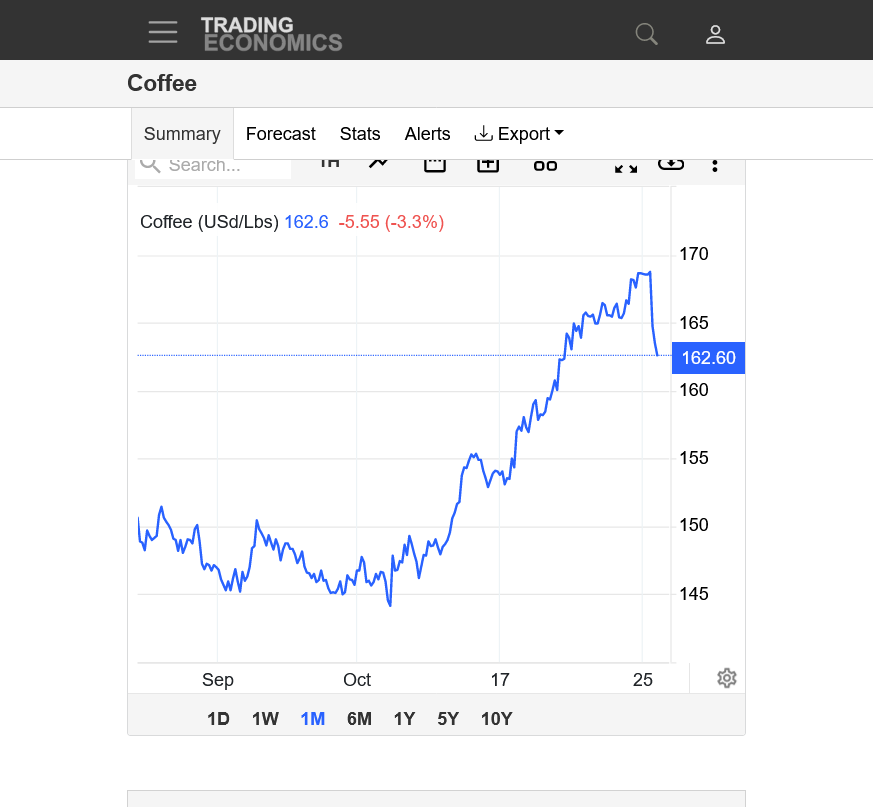The image size is (873, 807).
Task: Click the 145 price axis label
Action: [x=694, y=594]
